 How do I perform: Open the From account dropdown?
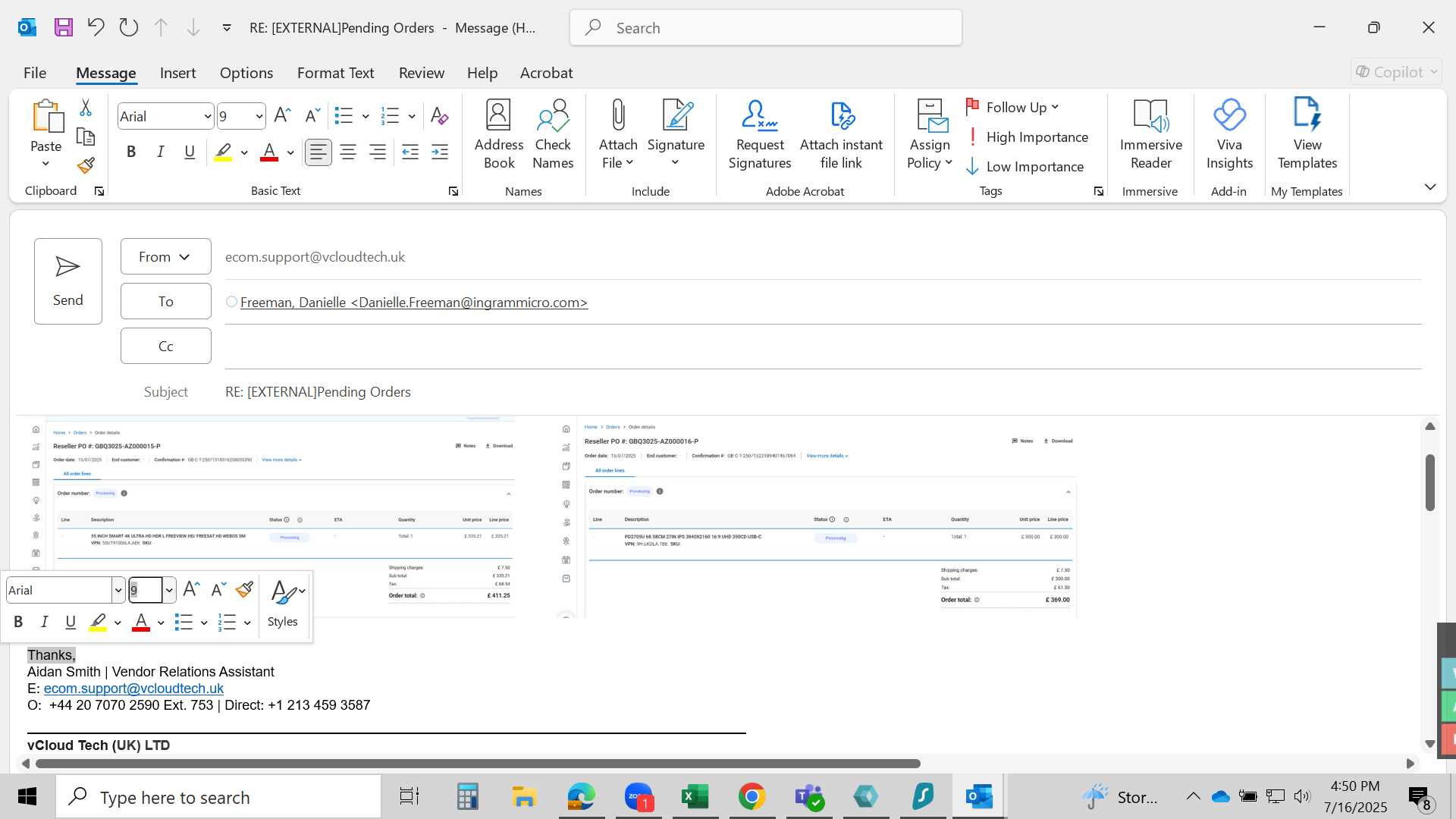tap(165, 257)
